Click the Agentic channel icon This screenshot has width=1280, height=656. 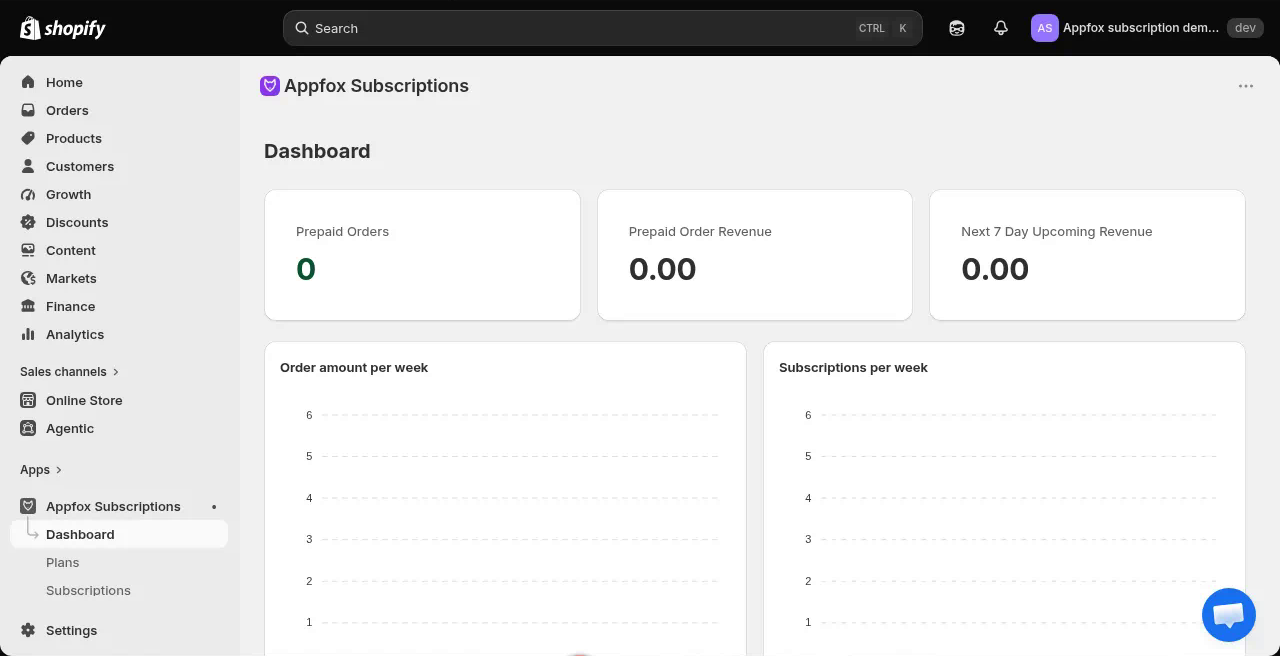coord(28,428)
